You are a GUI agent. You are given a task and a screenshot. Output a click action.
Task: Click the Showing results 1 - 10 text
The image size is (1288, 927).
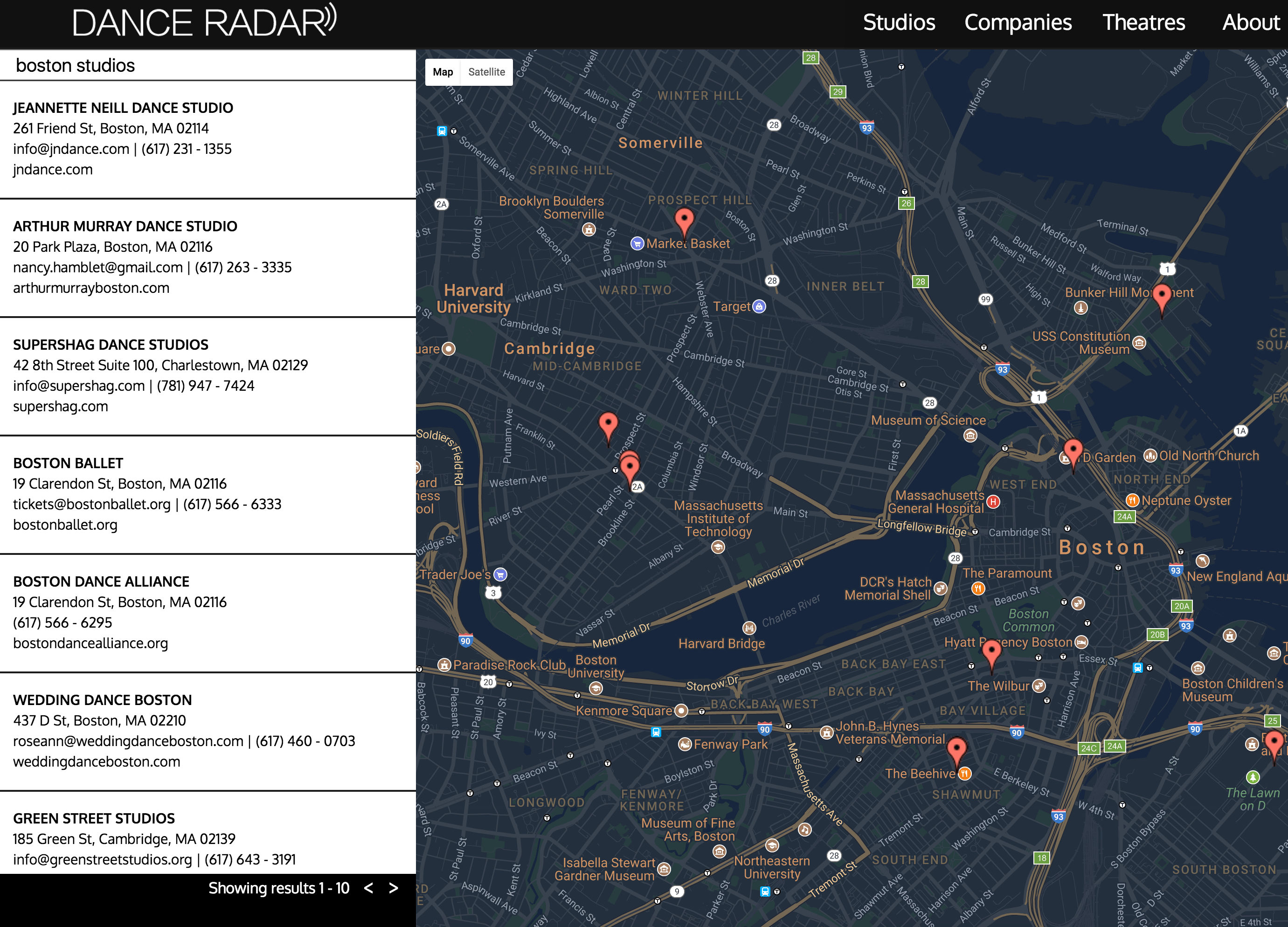pos(279,888)
